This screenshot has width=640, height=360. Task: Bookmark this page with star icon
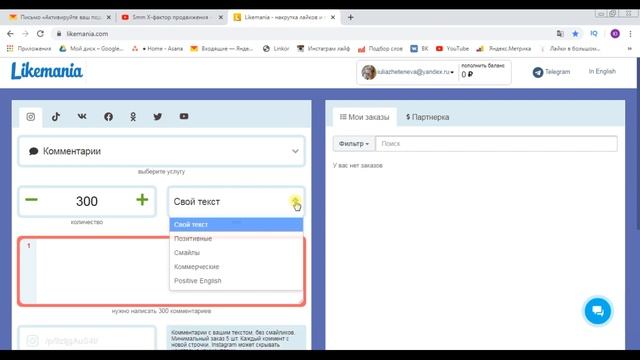(x=575, y=34)
